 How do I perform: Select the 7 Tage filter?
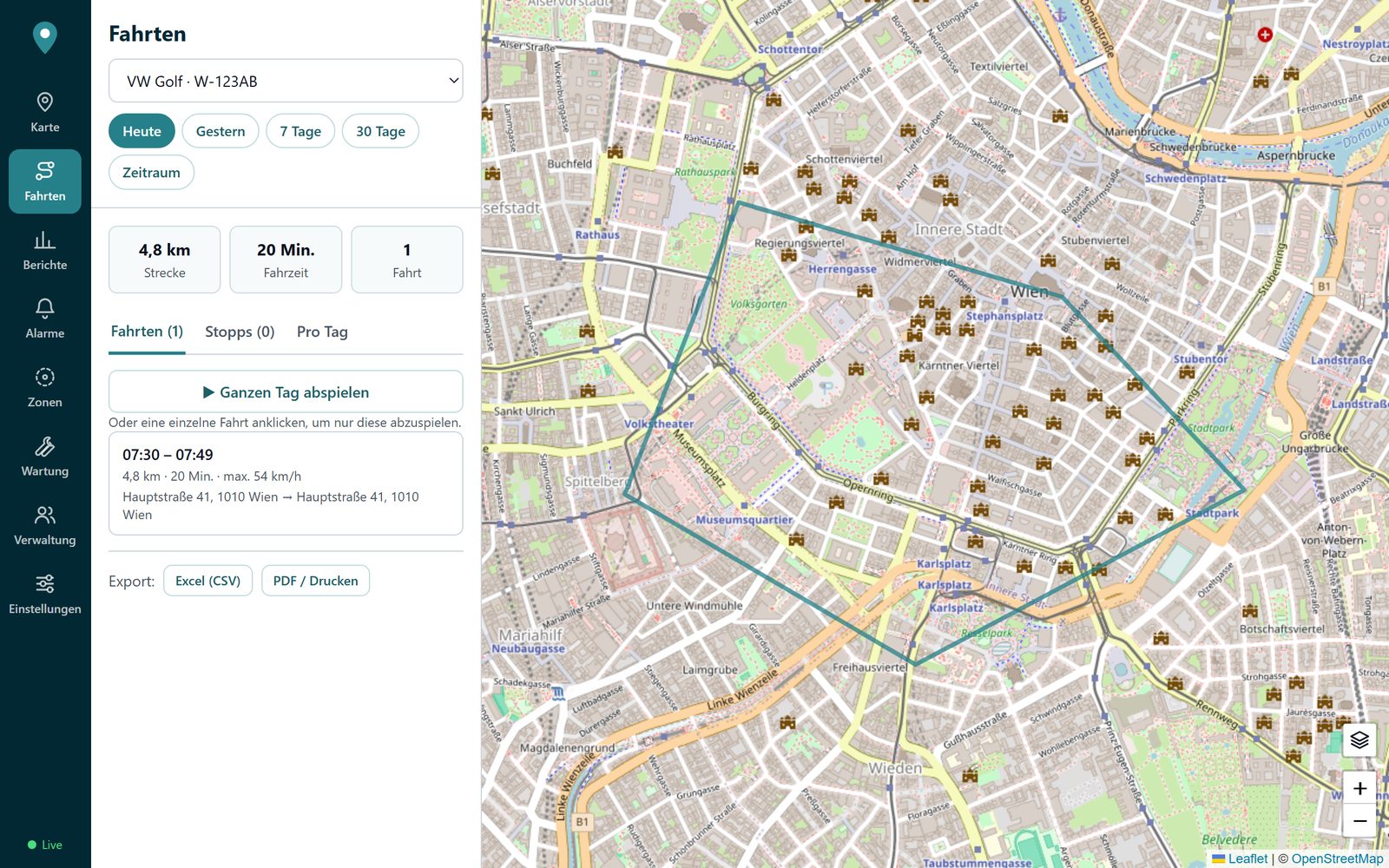(300, 131)
